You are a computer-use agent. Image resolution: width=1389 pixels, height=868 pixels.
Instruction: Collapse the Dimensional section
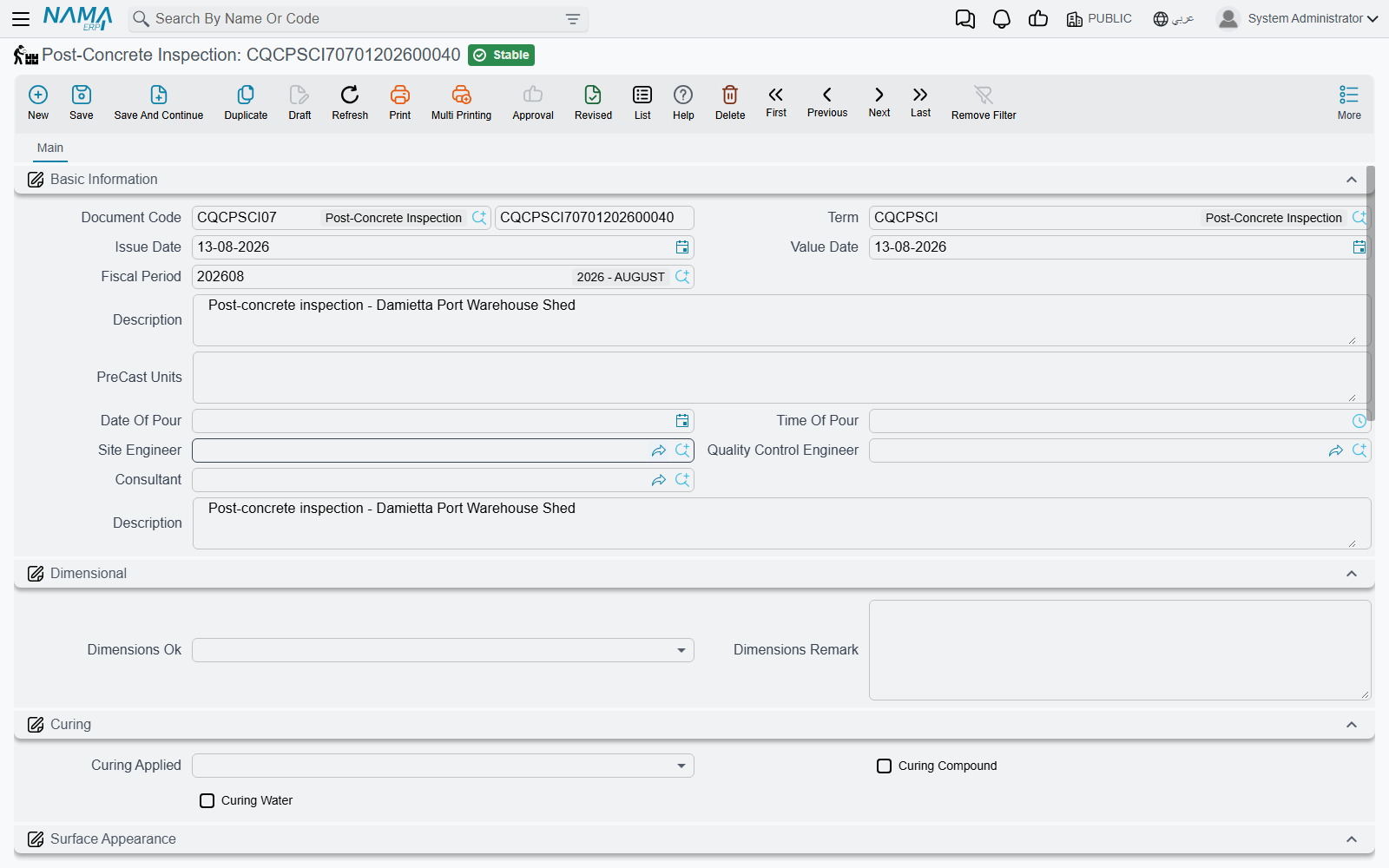click(x=1352, y=574)
